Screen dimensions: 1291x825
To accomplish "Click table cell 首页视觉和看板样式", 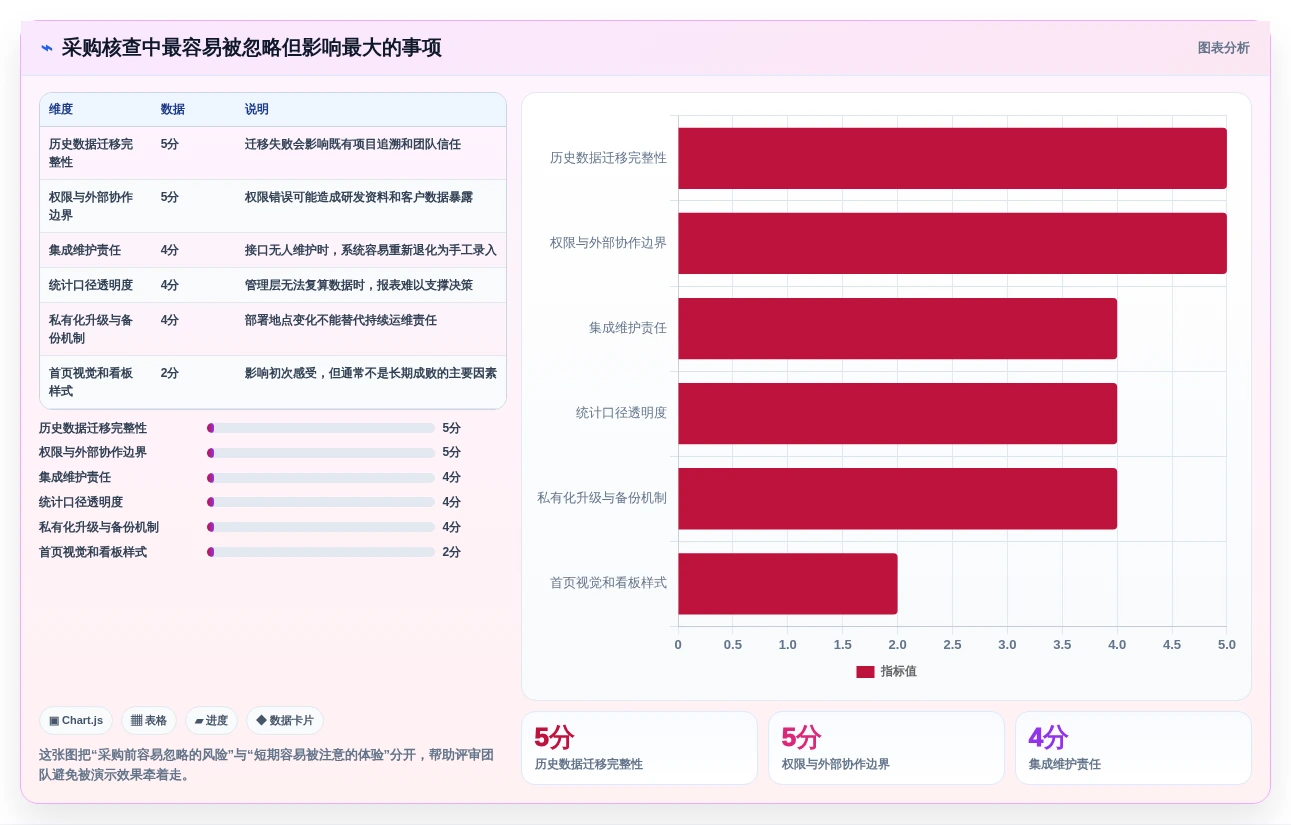I will click(x=91, y=382).
